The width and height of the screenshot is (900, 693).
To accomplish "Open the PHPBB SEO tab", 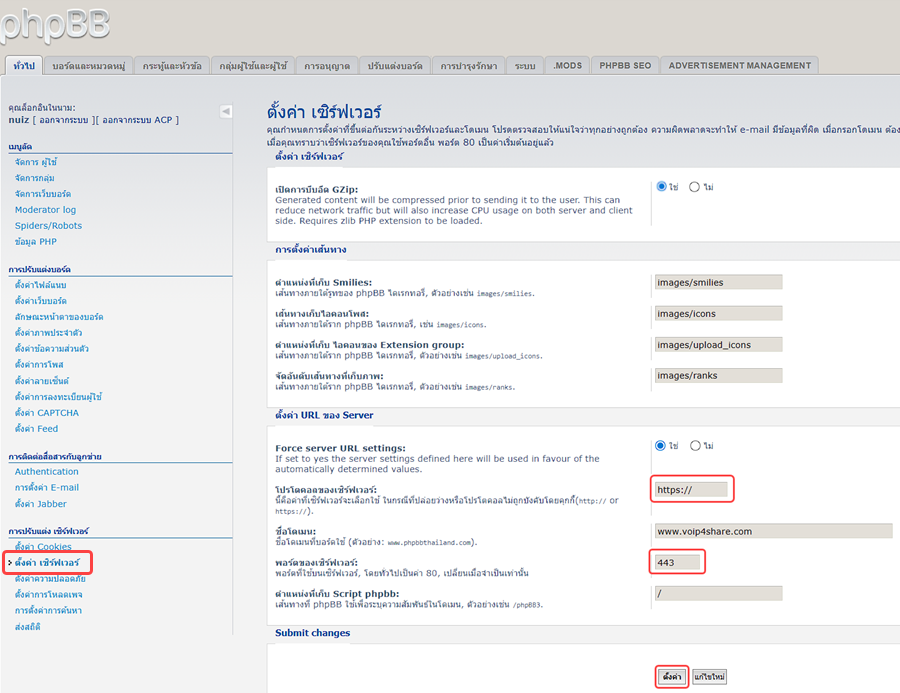I will click(625, 66).
